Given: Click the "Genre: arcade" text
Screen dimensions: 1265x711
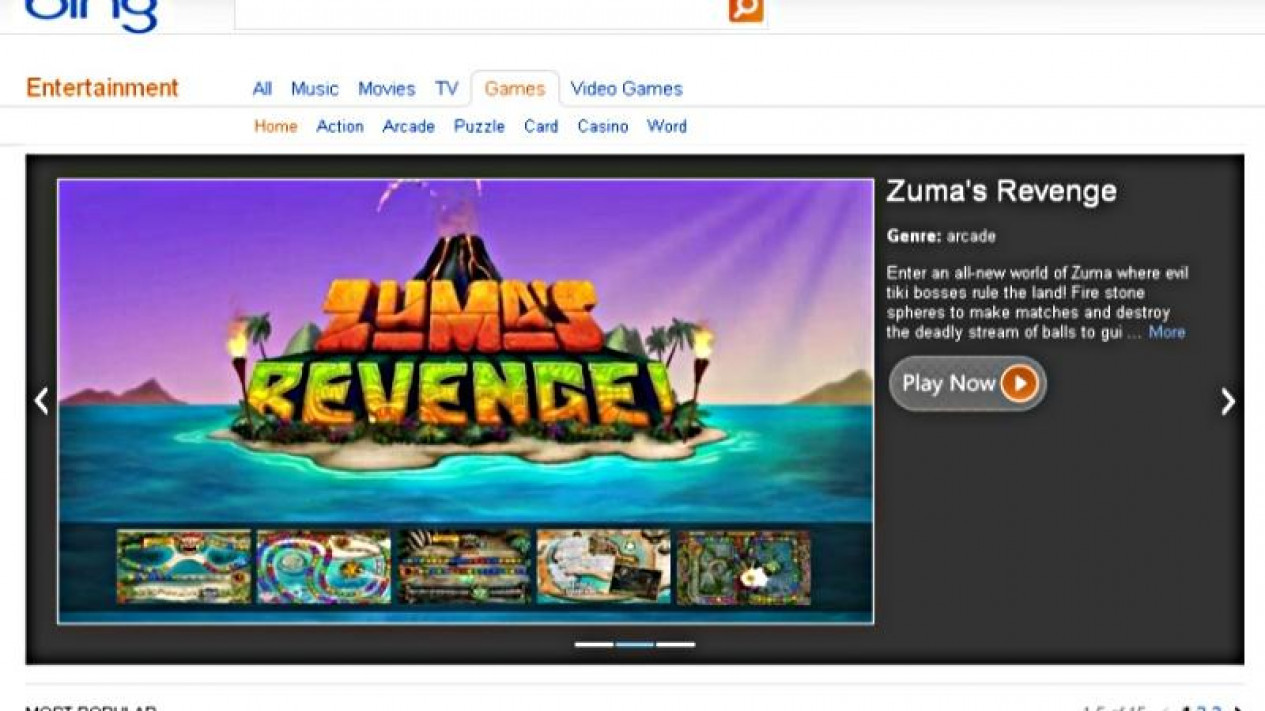Looking at the screenshot, I should (941, 237).
